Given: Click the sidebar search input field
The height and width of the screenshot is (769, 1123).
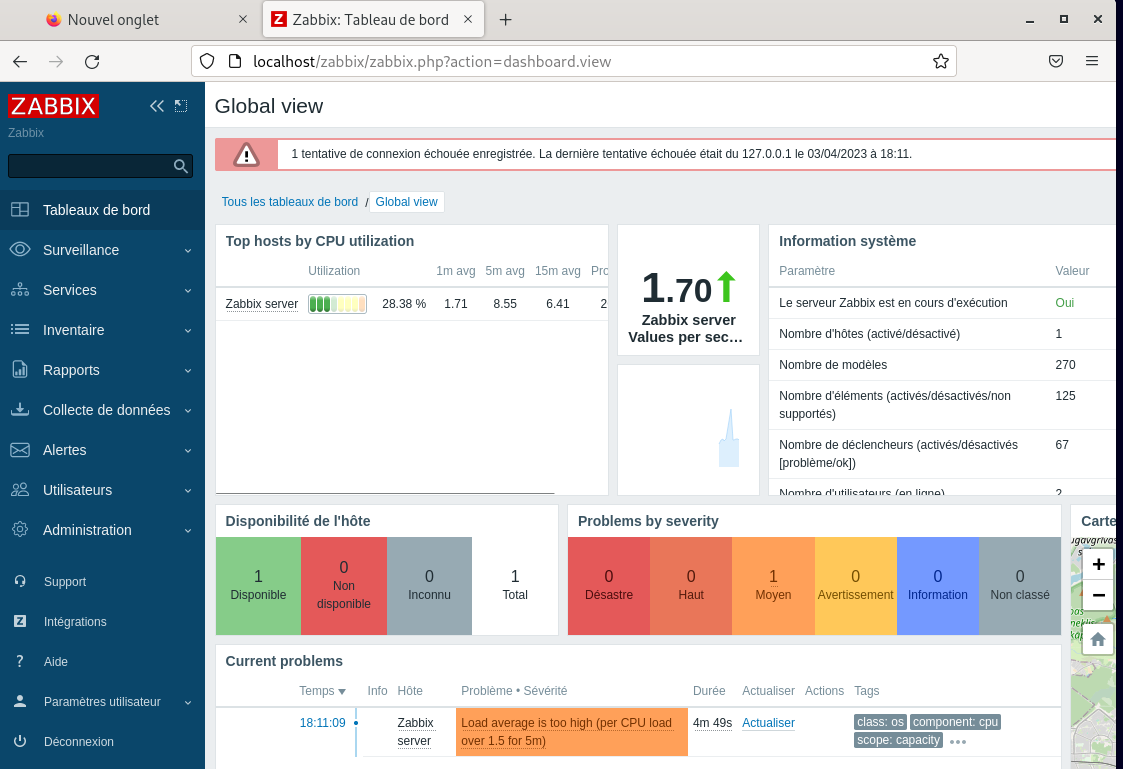Looking at the screenshot, I should coord(88,167).
